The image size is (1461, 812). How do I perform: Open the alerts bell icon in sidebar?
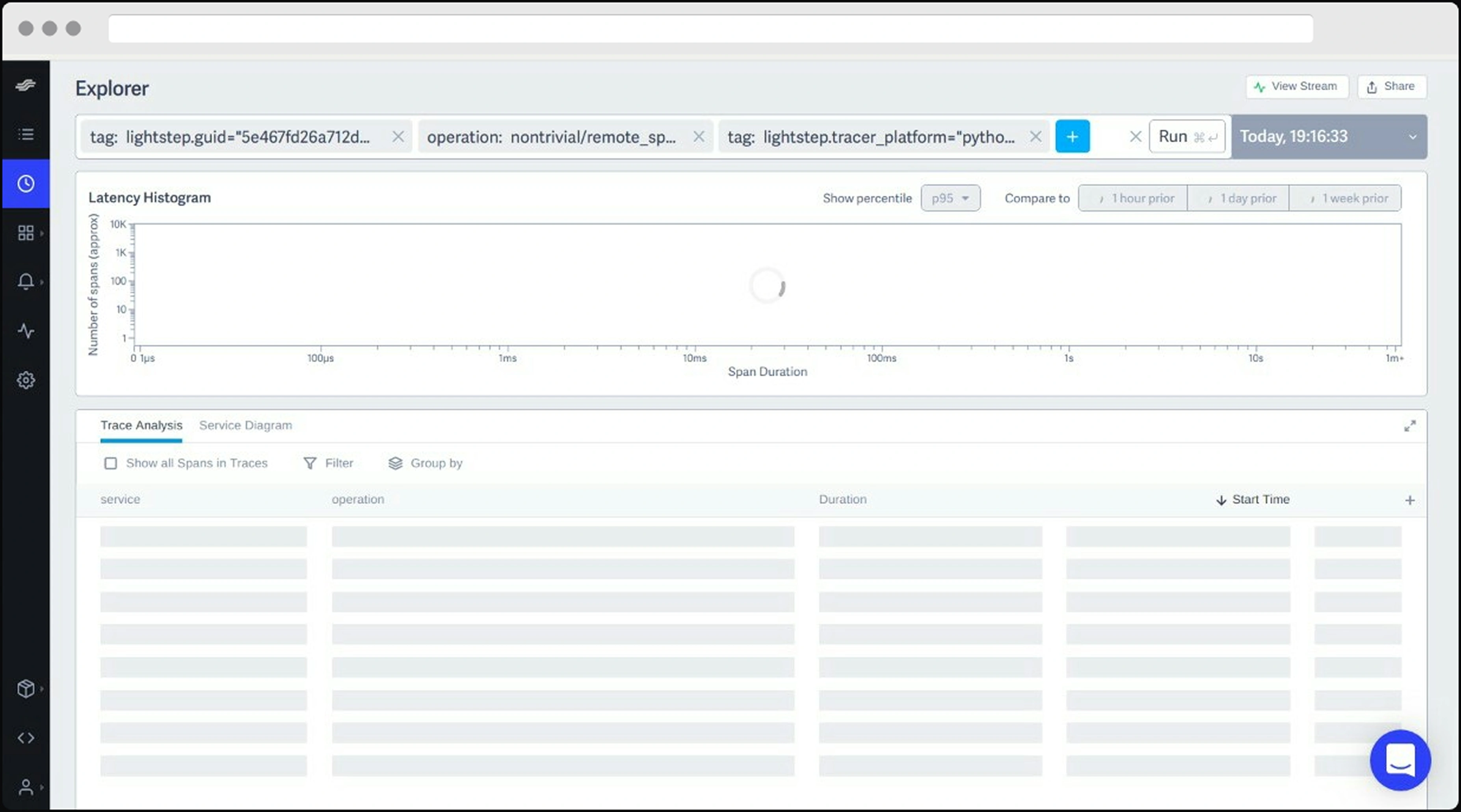(x=26, y=281)
